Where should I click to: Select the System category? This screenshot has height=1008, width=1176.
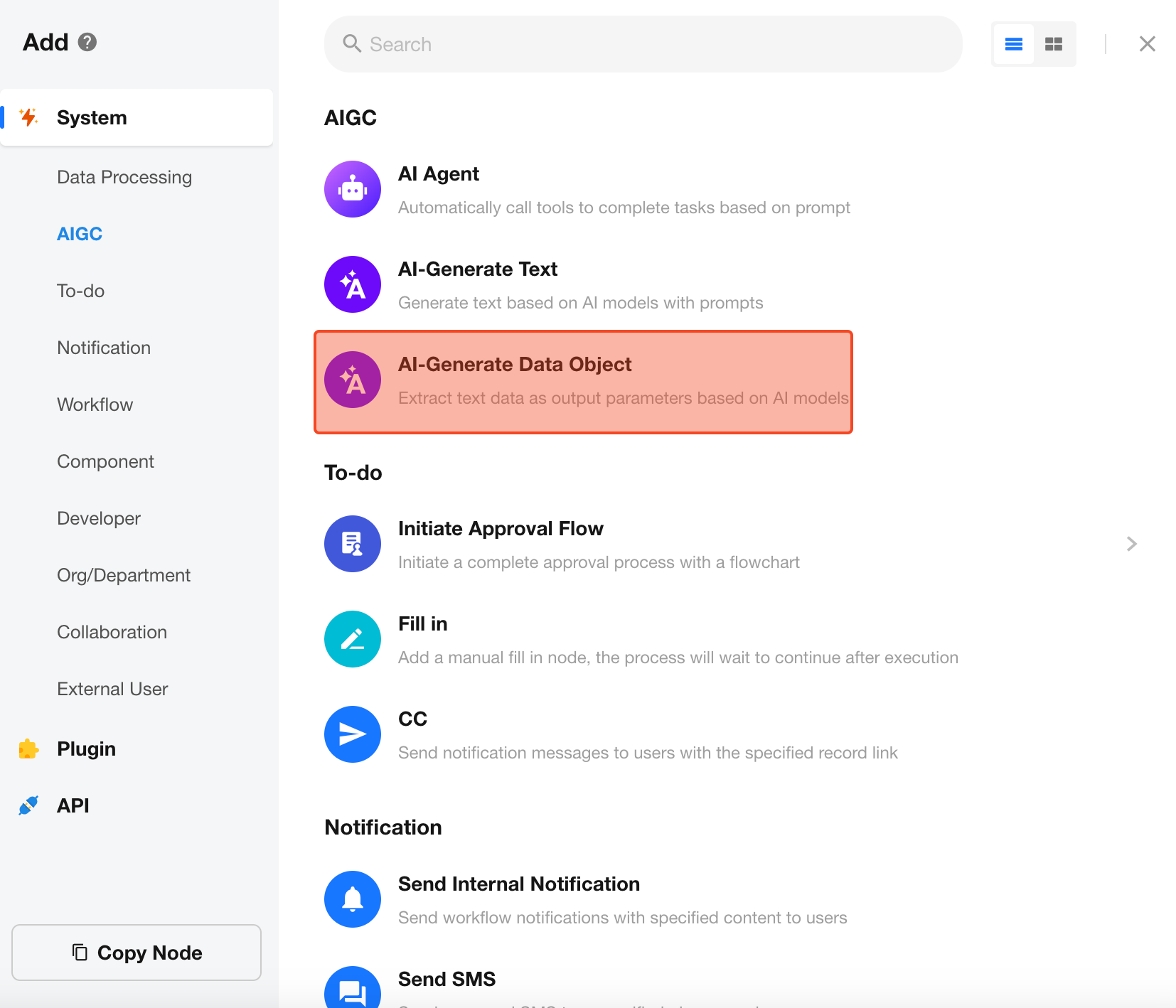92,117
